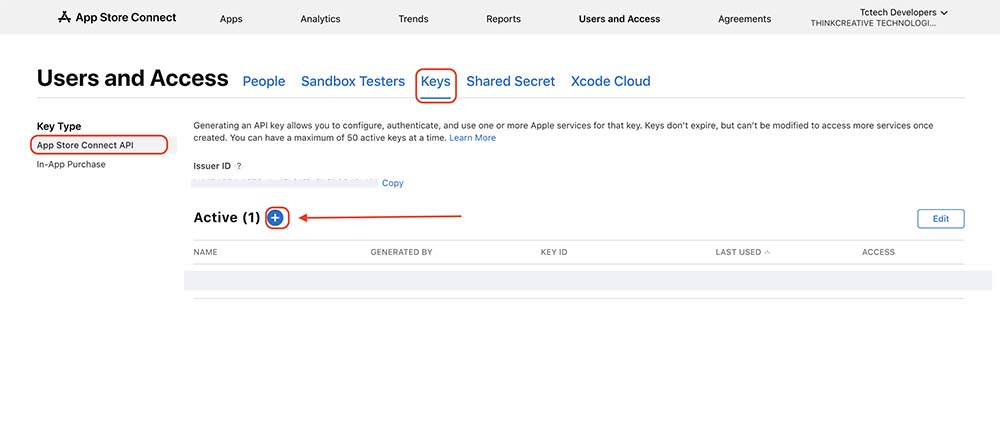Screen dimensions: 1000x430
Task: Click the Edit button for active keys
Action: coord(941,218)
